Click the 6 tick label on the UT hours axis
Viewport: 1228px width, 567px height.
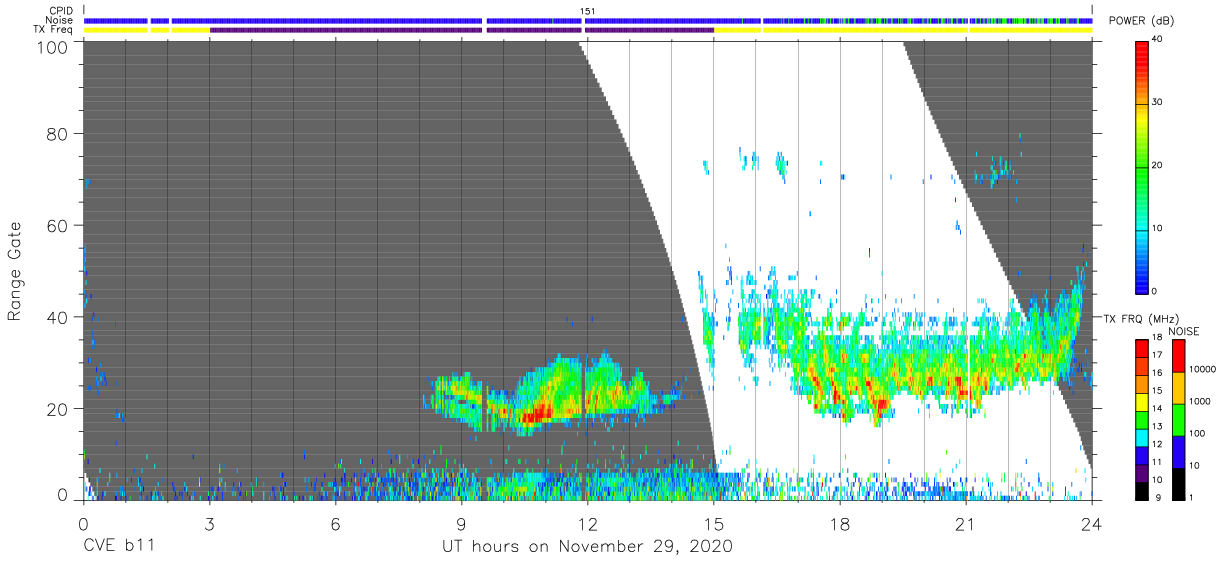(335, 523)
